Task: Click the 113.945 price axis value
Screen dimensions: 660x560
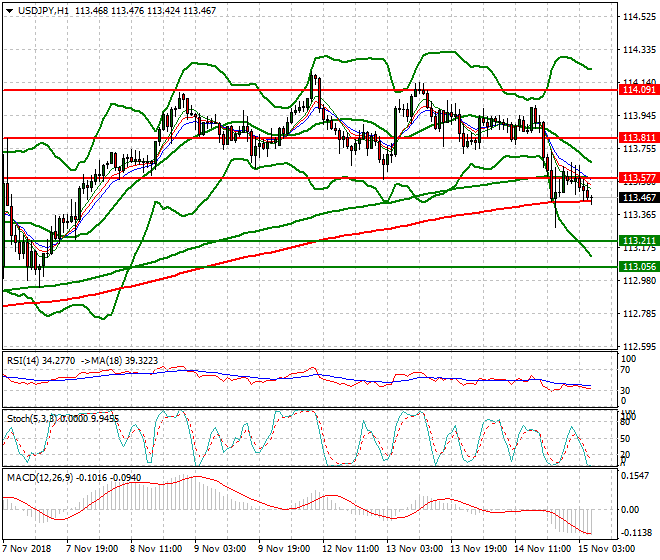Action: (639, 116)
